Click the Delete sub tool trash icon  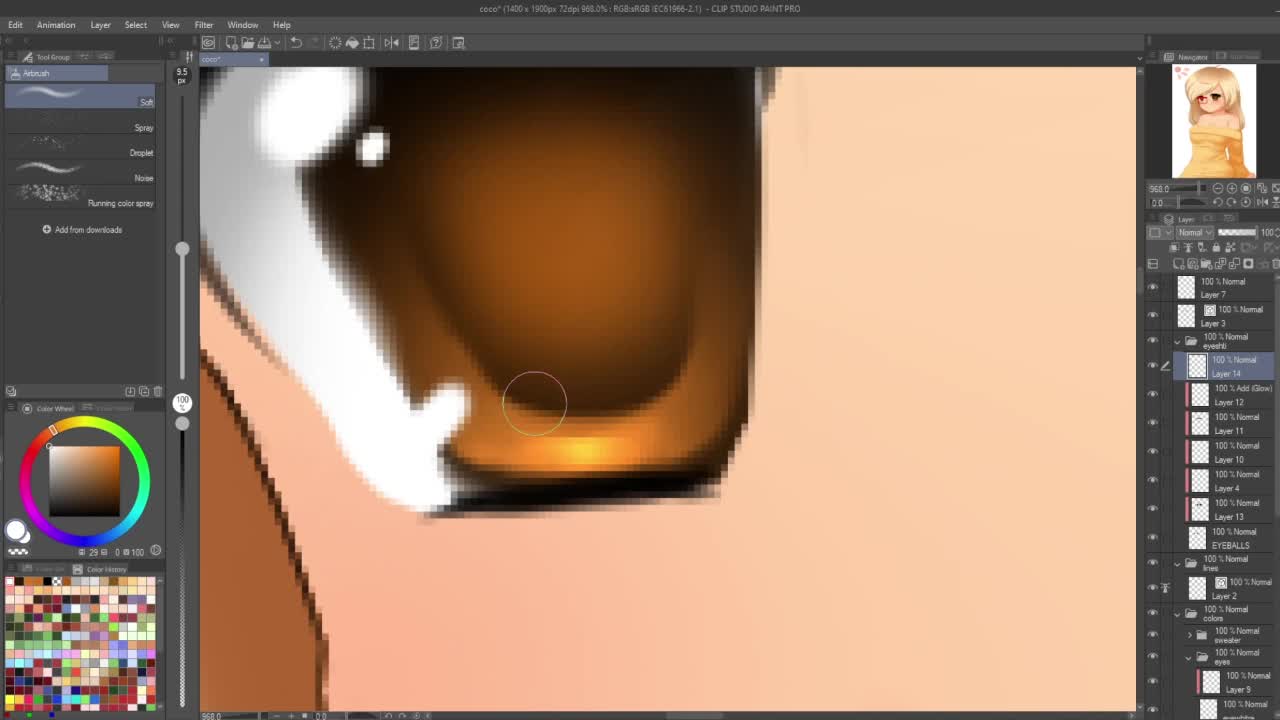click(157, 391)
